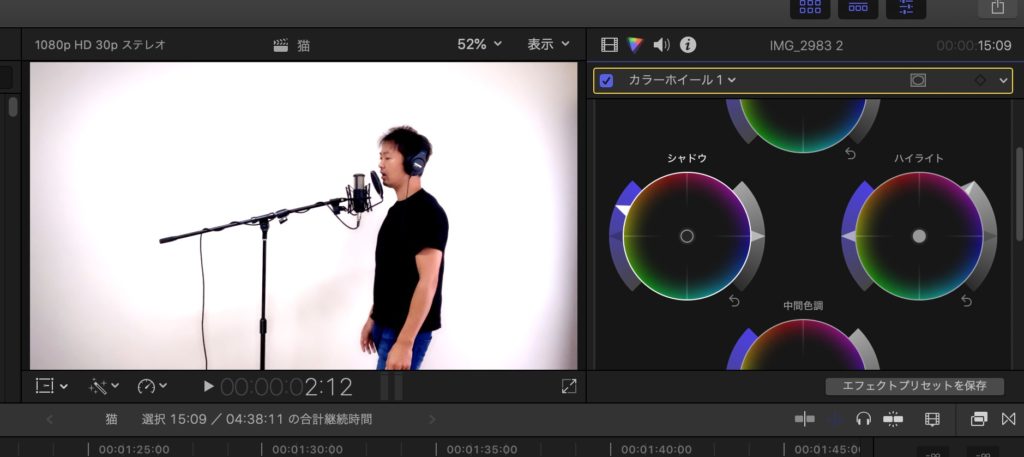
Task: Click the 00:01:35:00 timeline ruler mark
Action: click(x=482, y=449)
